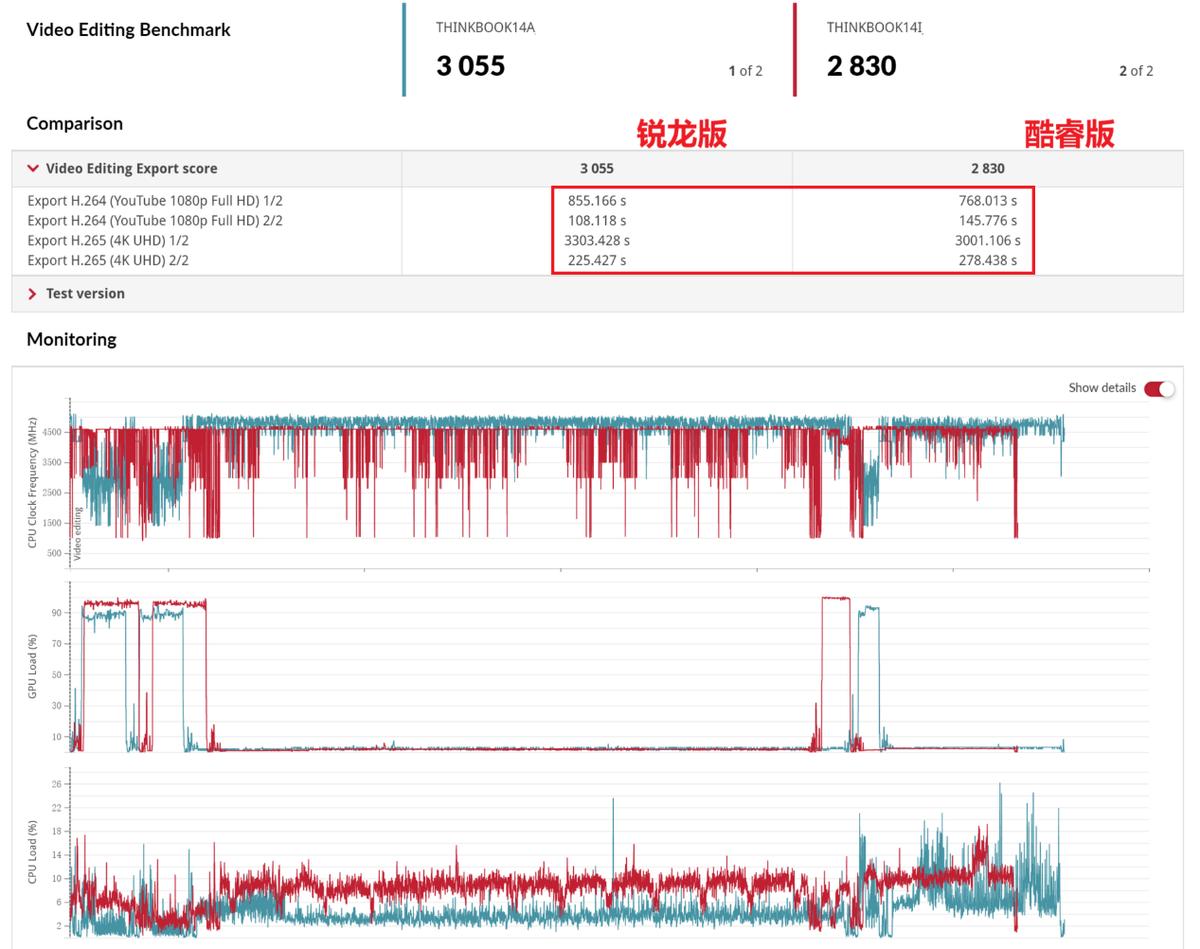1200x949 pixels.
Task: Select the Export H.264 (YouTube 1080p Full HD) 2/2 row label
Action: tap(155, 221)
